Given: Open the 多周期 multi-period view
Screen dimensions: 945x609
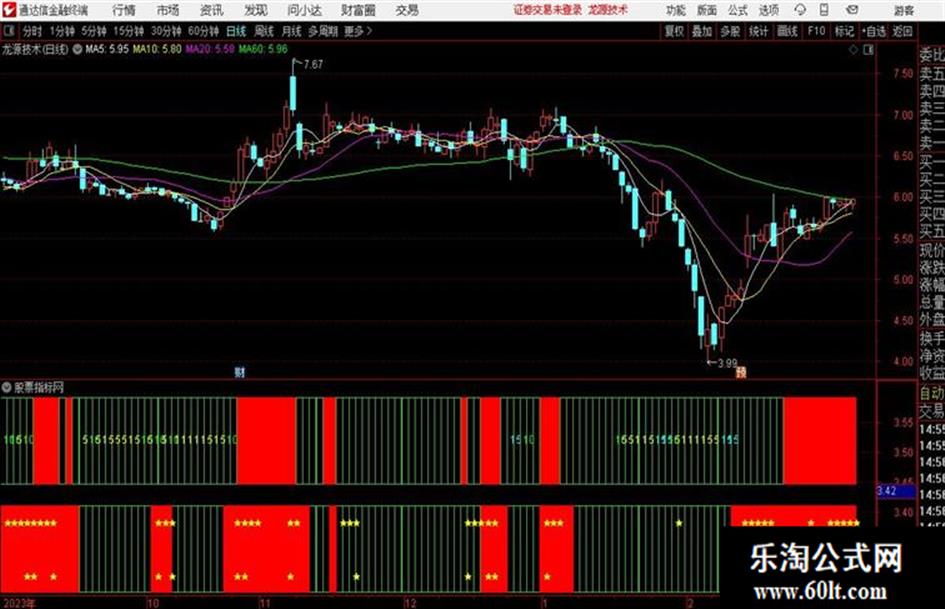Looking at the screenshot, I should coord(323,31).
